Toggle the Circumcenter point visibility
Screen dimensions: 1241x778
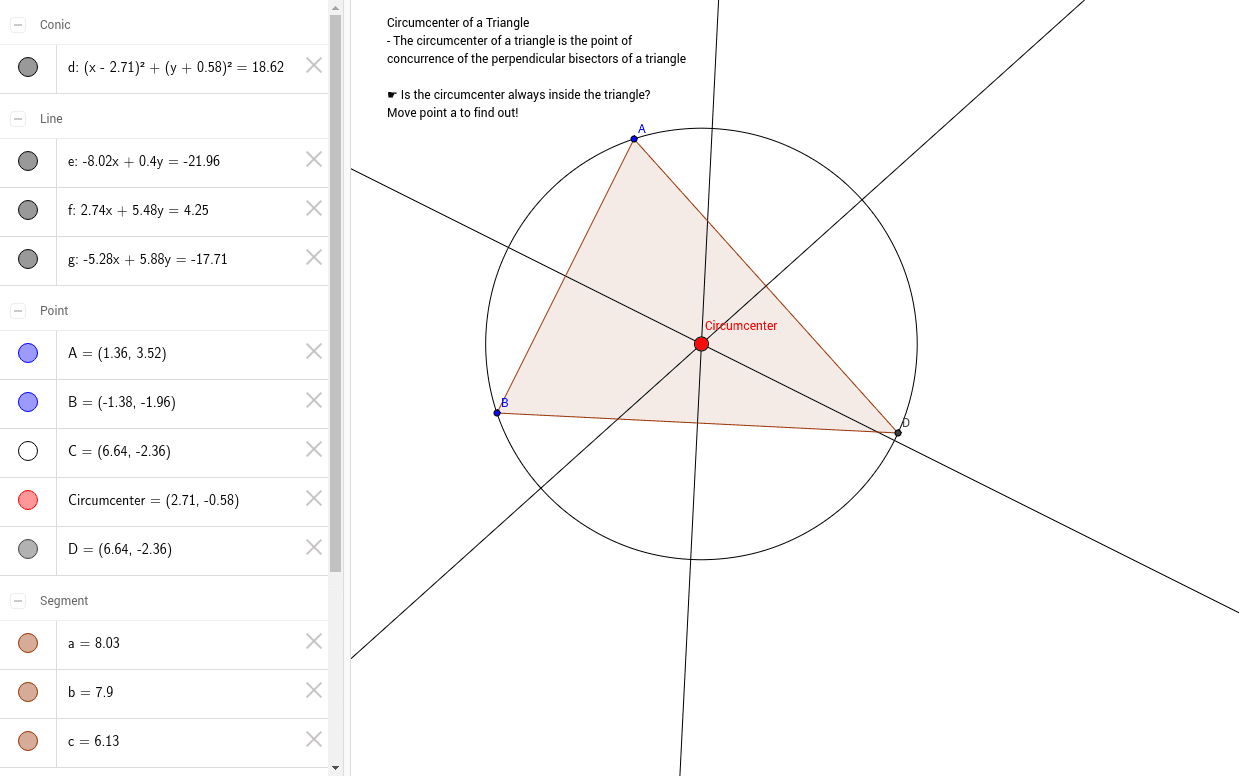(x=29, y=499)
